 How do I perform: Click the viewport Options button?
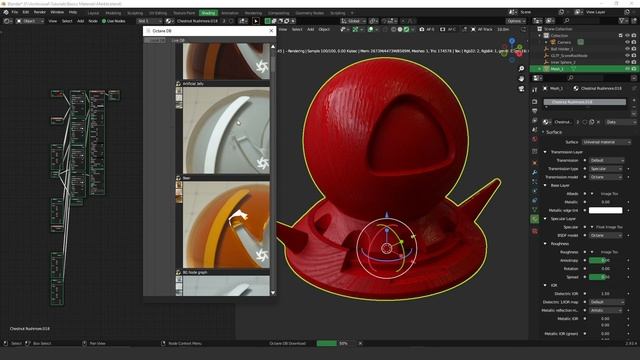click(x=516, y=21)
